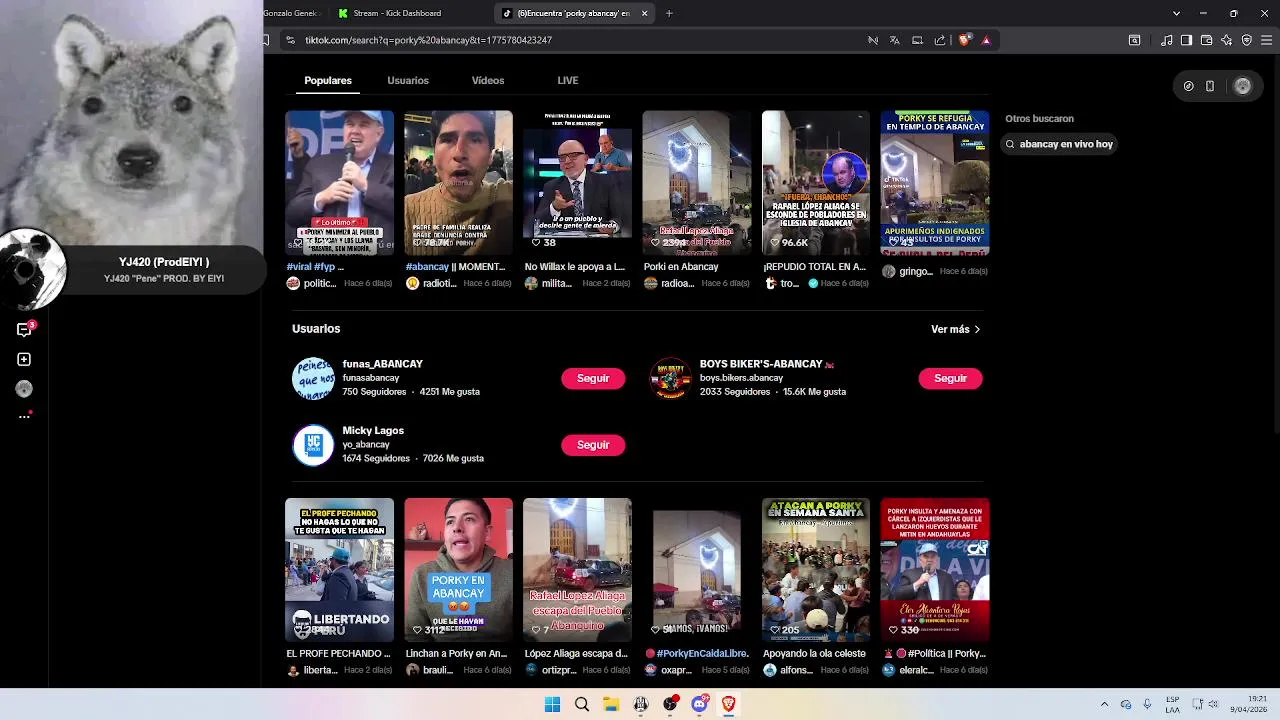Open Brave Leo AI sparkle icon

tap(1227, 40)
